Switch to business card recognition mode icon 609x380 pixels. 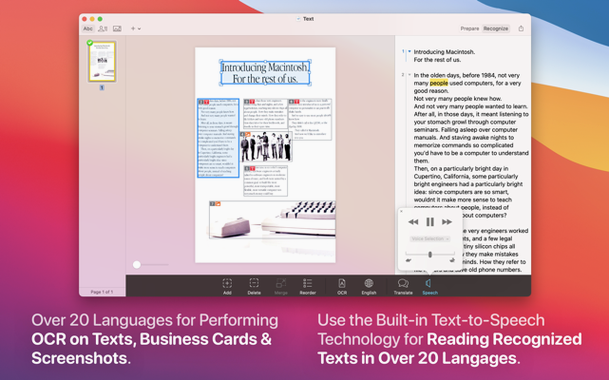tap(103, 29)
